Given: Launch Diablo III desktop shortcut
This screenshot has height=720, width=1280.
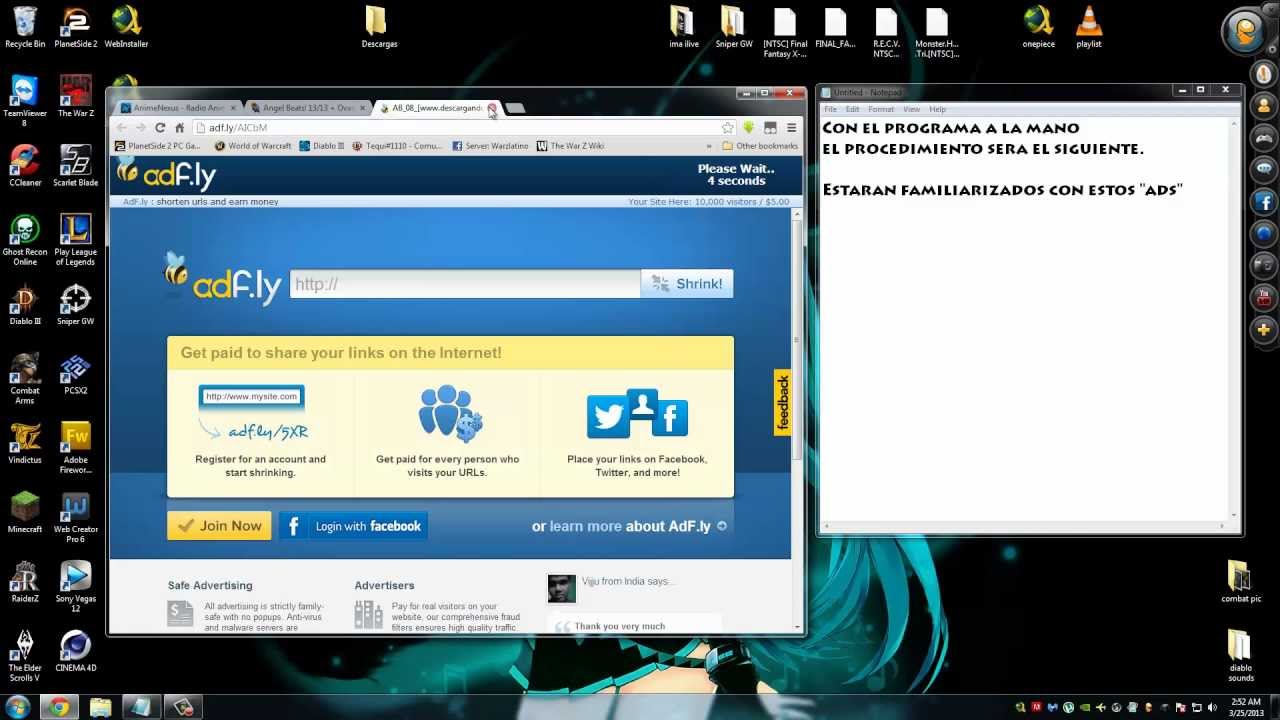Looking at the screenshot, I should click(25, 305).
